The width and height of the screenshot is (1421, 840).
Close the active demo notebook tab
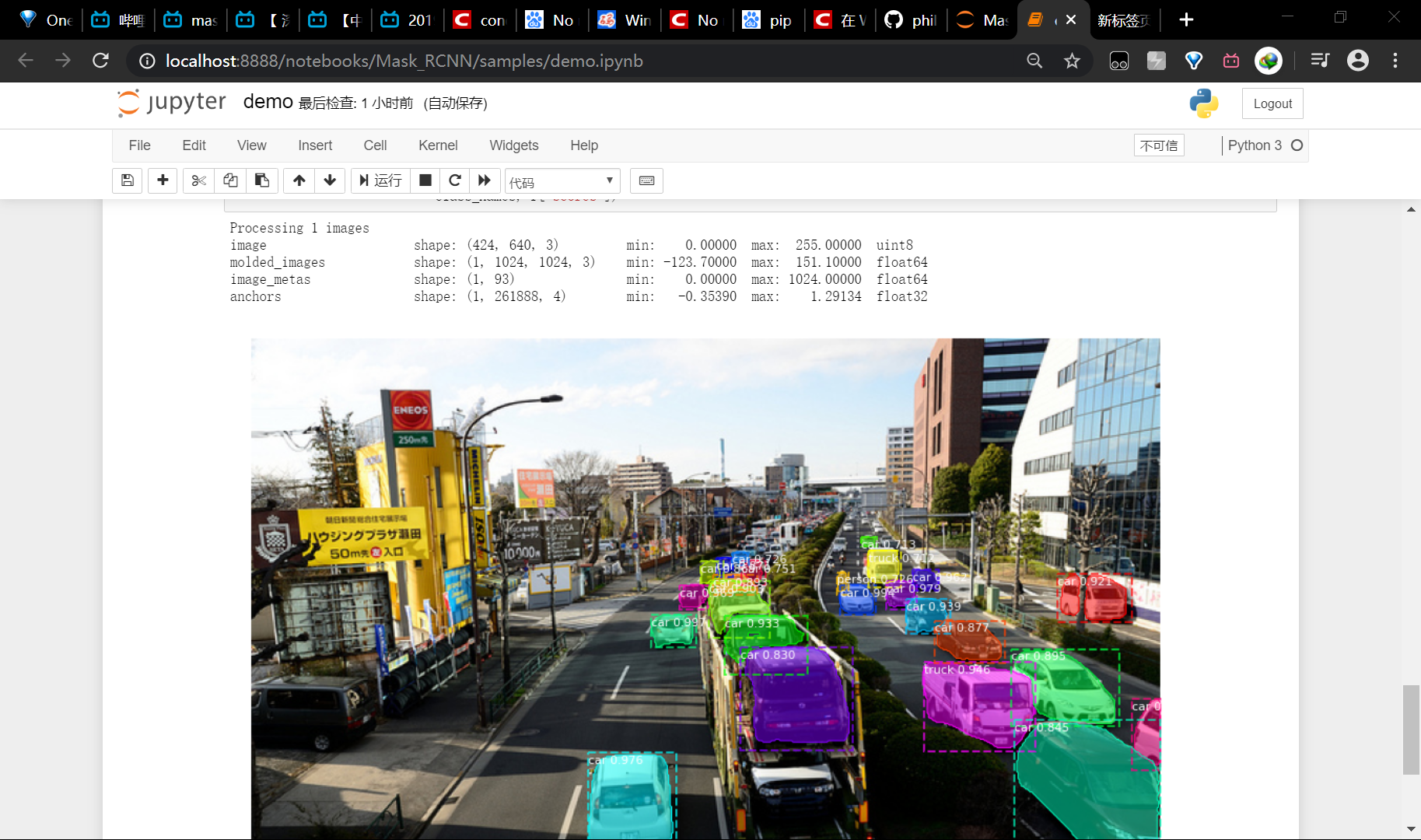(x=1071, y=20)
